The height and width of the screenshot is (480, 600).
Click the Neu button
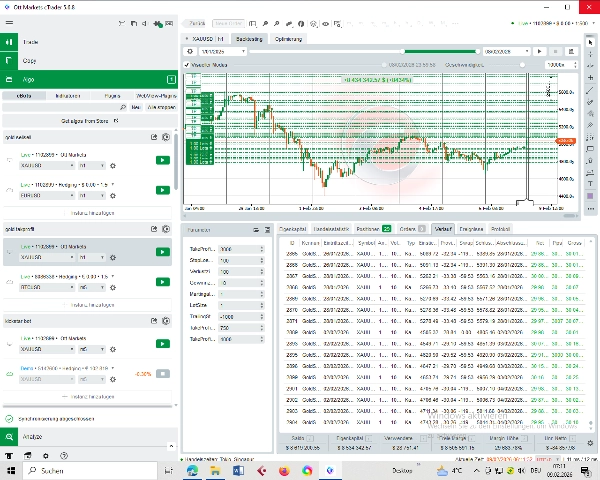136,107
